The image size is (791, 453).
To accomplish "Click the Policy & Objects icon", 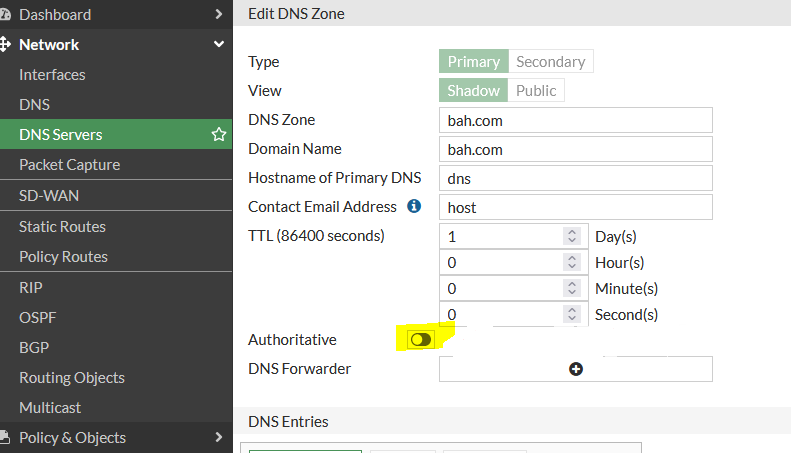I will click(5, 437).
